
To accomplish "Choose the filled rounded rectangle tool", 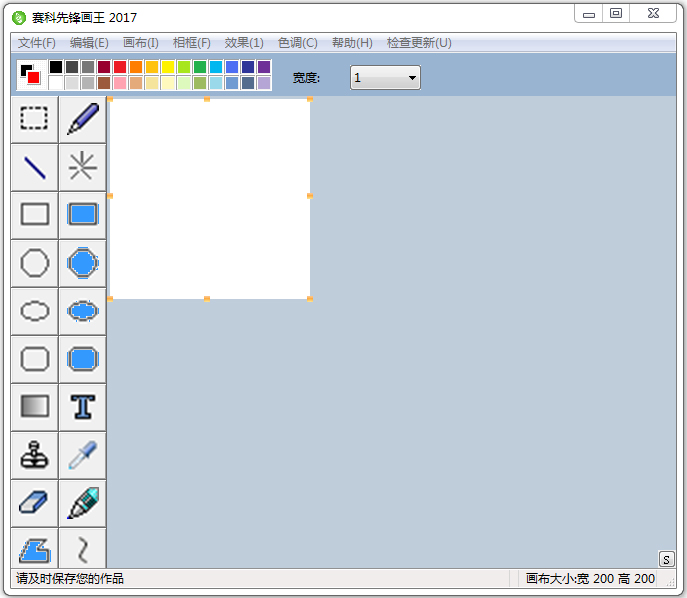I will [82, 360].
